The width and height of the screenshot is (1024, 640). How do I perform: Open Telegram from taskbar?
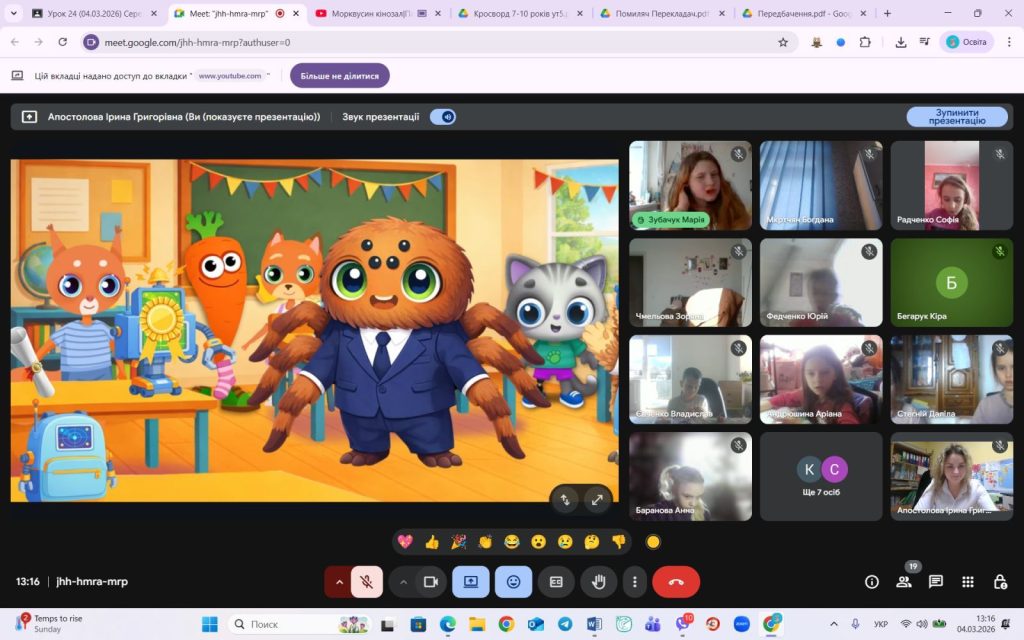[x=565, y=624]
